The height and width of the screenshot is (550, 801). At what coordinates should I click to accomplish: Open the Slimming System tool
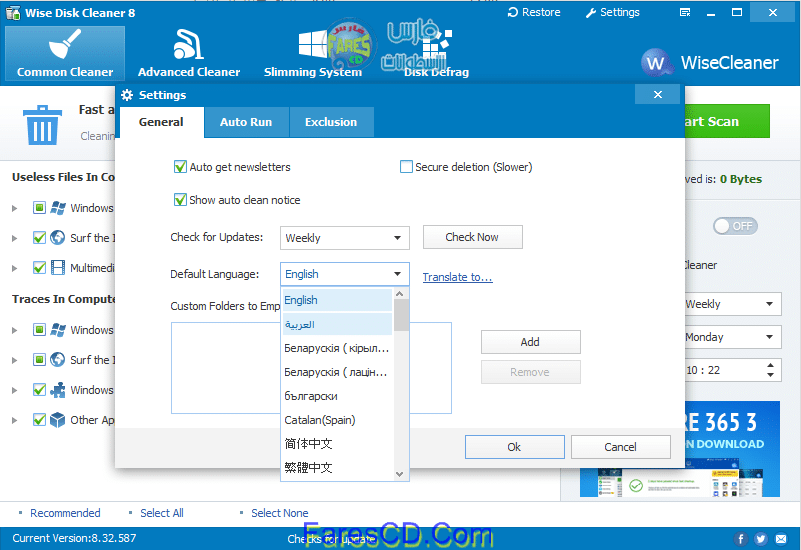tap(313, 54)
